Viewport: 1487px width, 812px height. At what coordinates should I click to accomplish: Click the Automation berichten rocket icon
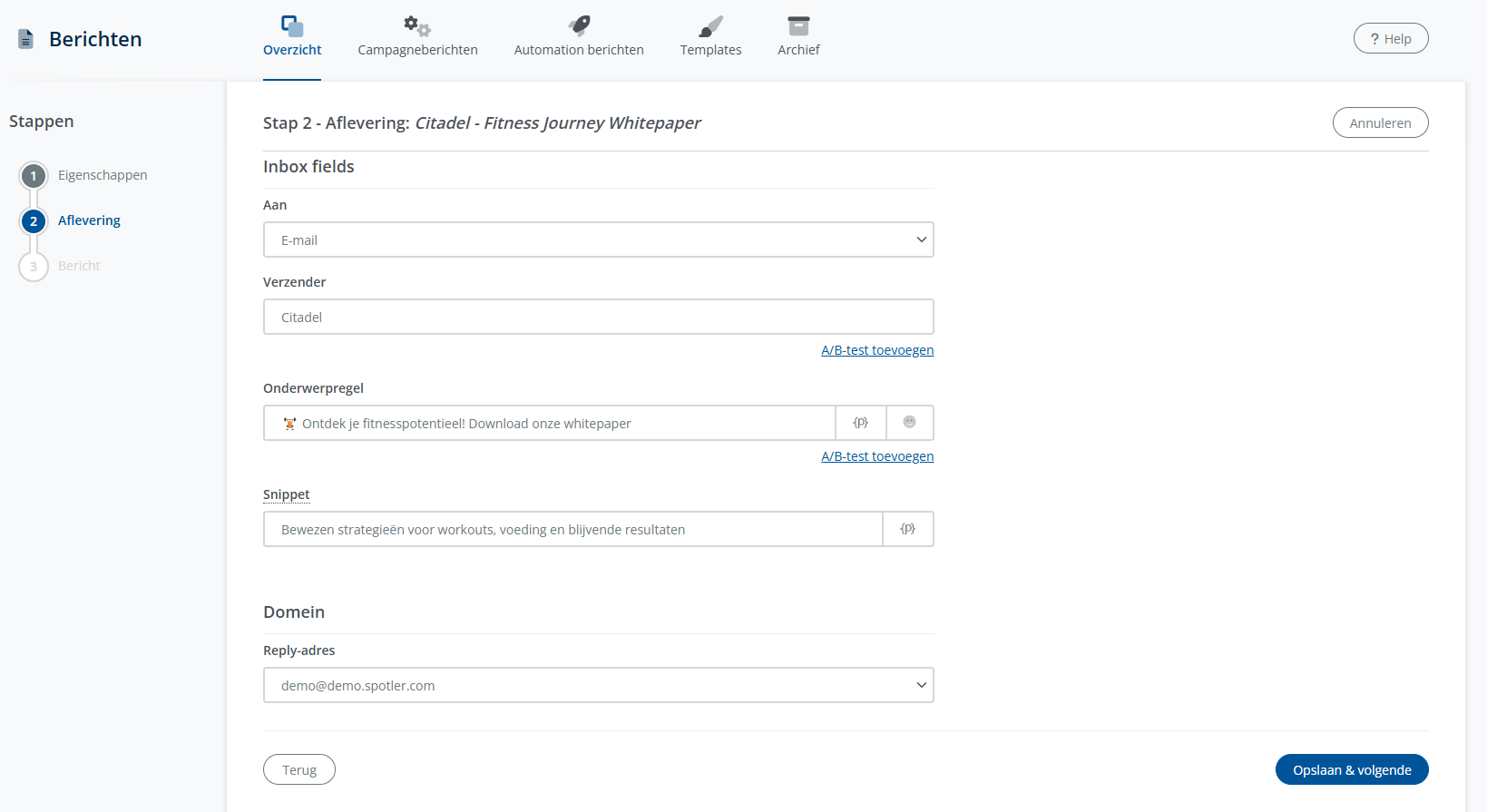click(x=579, y=25)
